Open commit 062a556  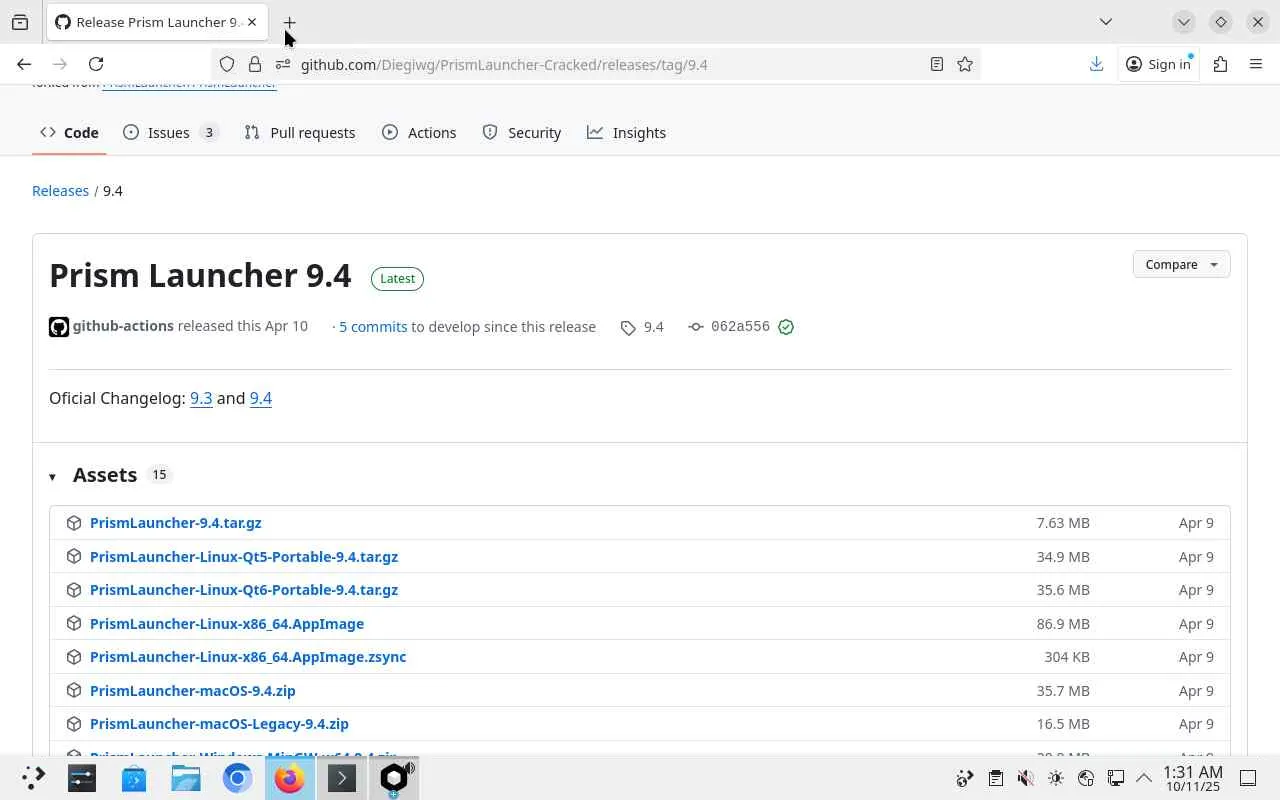740,327
